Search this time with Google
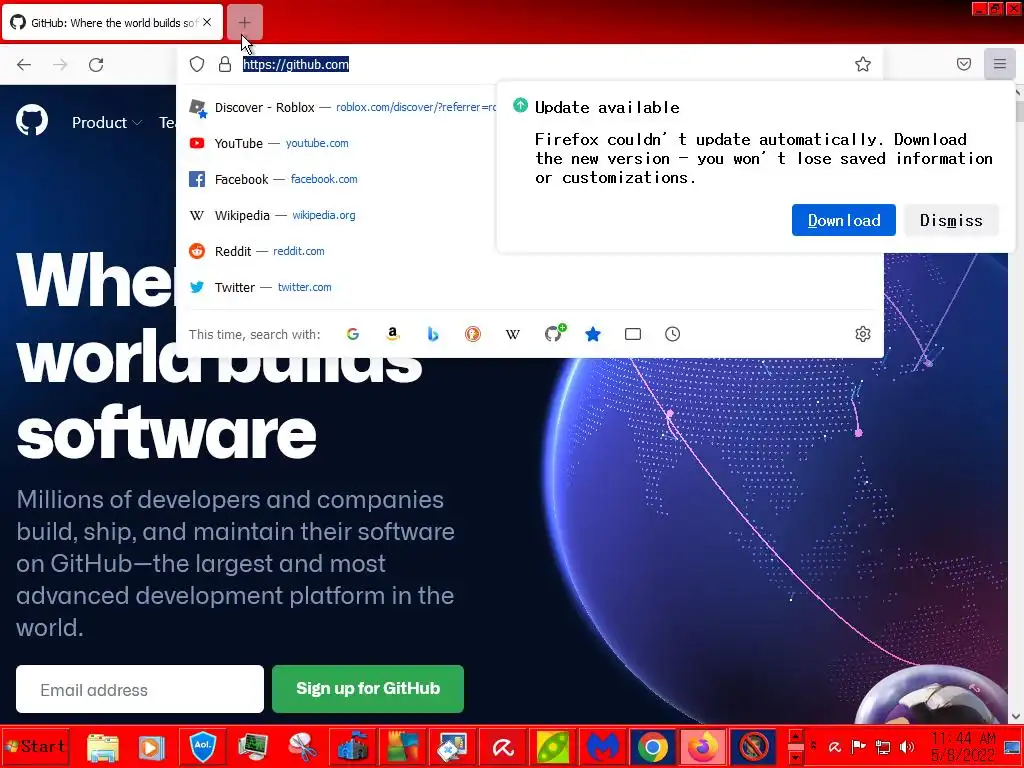 (353, 334)
